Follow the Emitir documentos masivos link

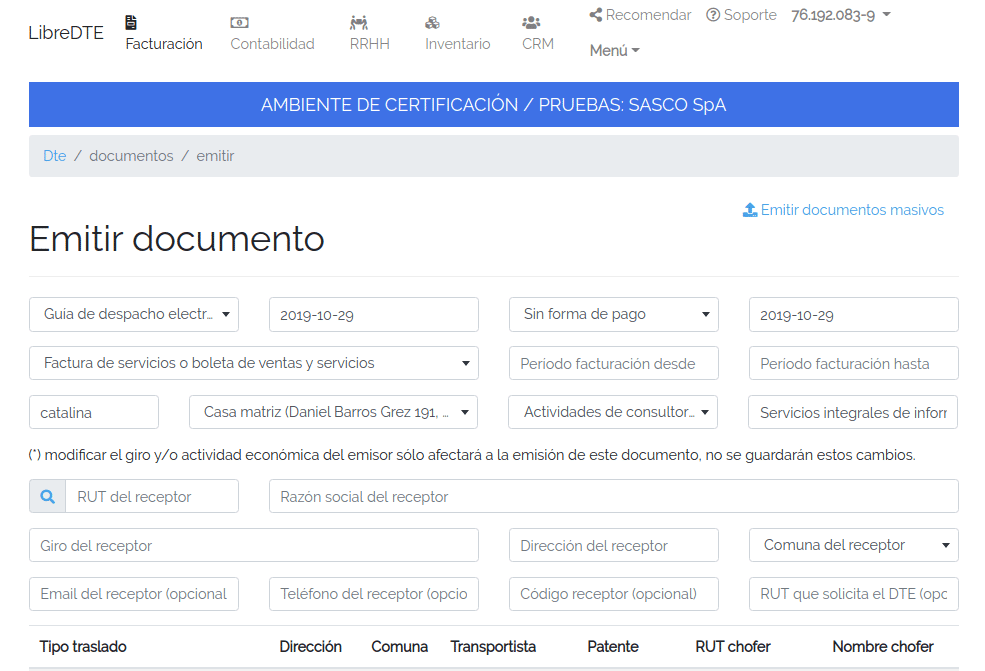(x=852, y=209)
